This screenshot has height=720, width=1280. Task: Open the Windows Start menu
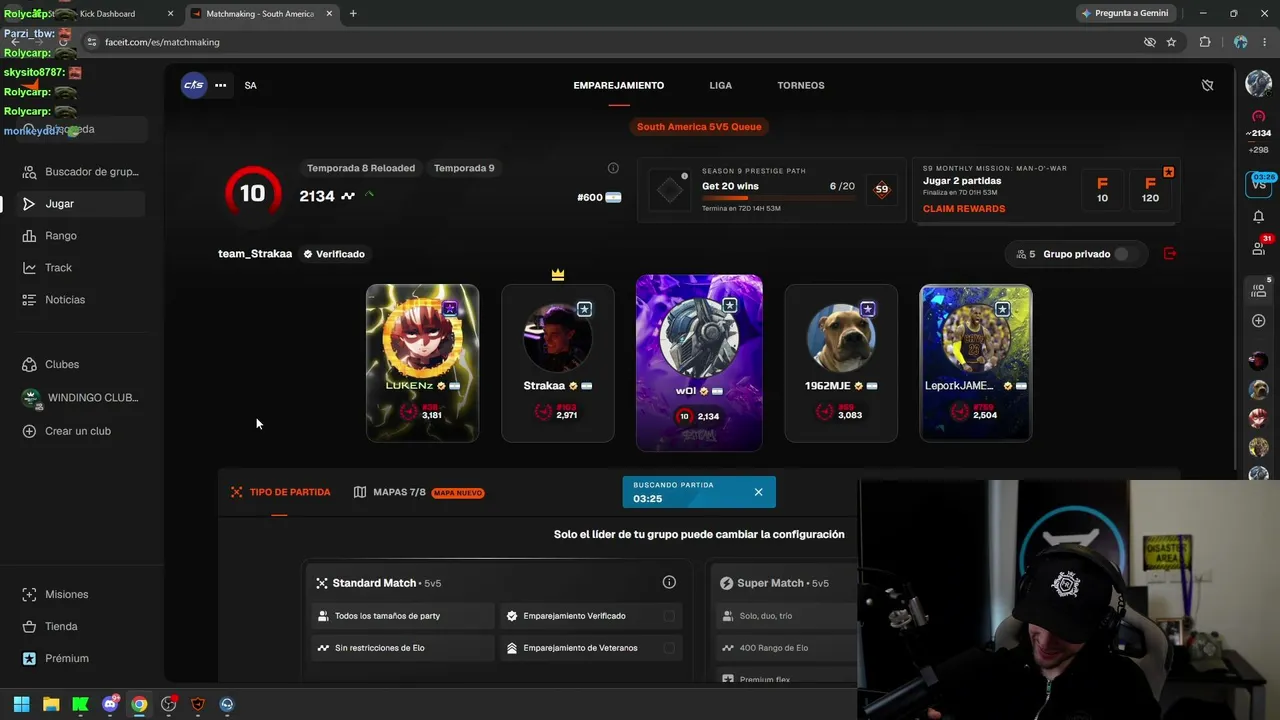pos(21,704)
